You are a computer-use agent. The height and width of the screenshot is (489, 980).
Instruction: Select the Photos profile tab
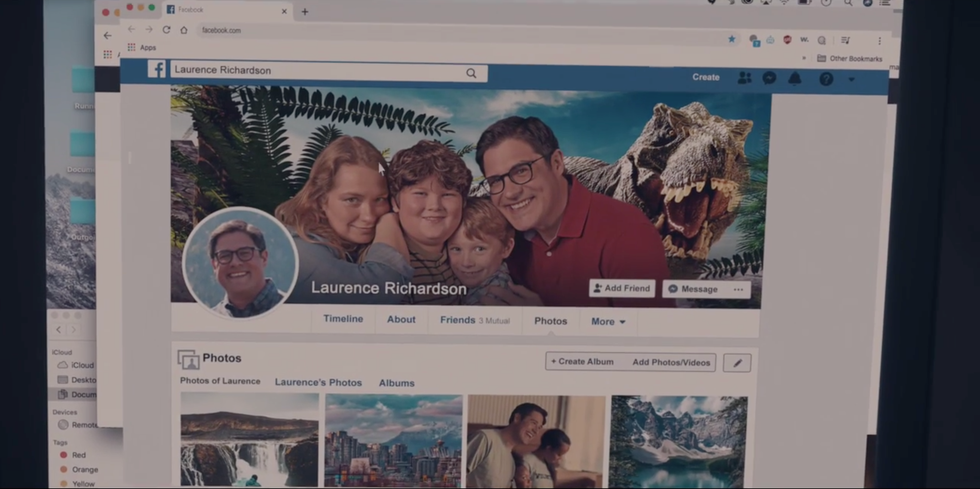click(x=551, y=321)
